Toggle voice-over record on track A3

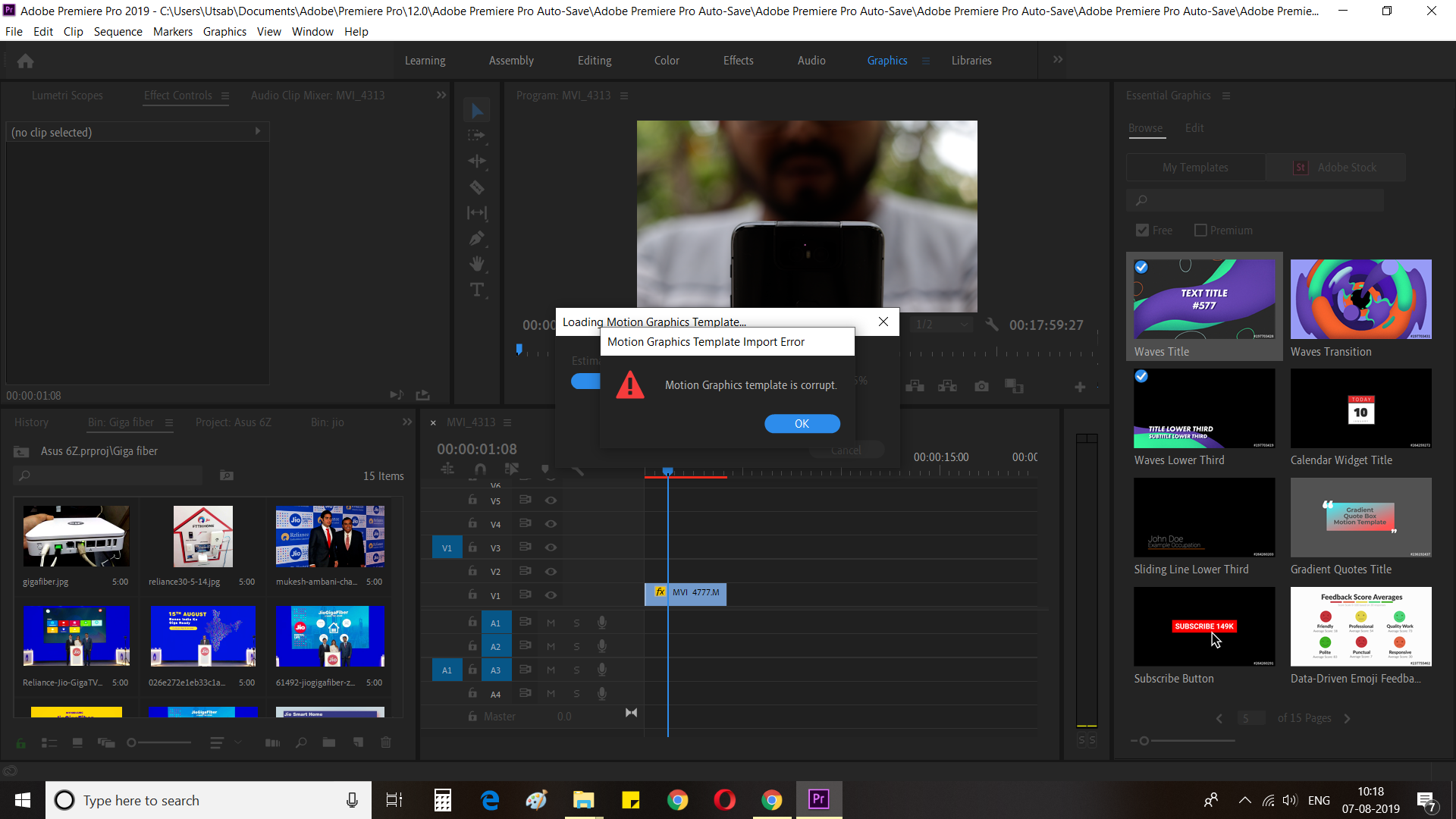tap(601, 670)
